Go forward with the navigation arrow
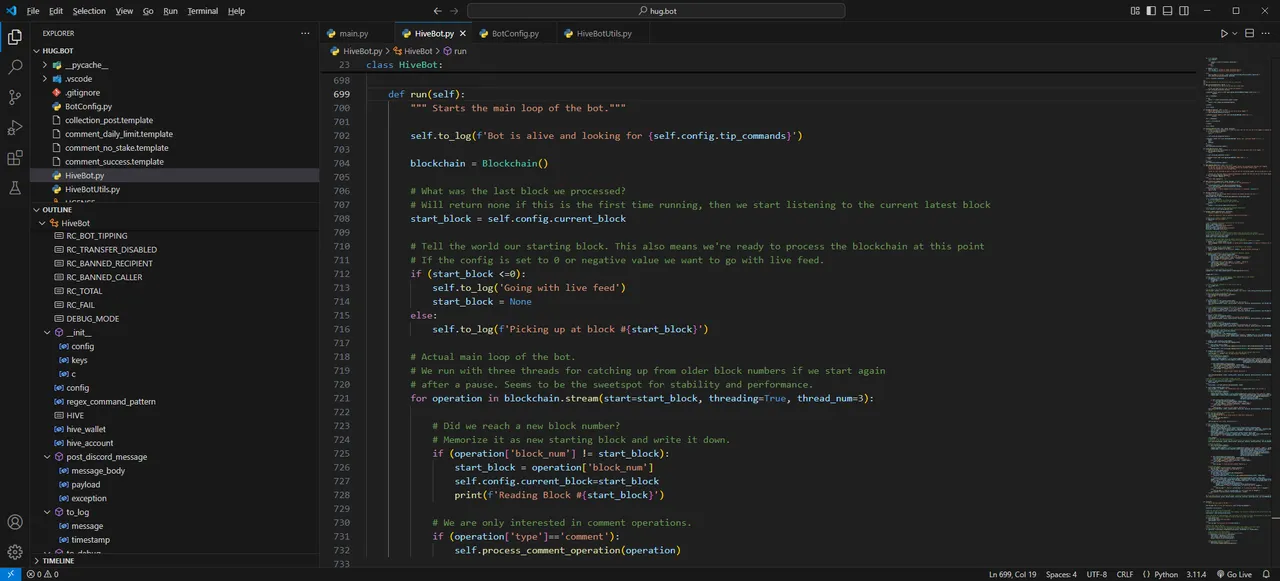 coord(455,11)
